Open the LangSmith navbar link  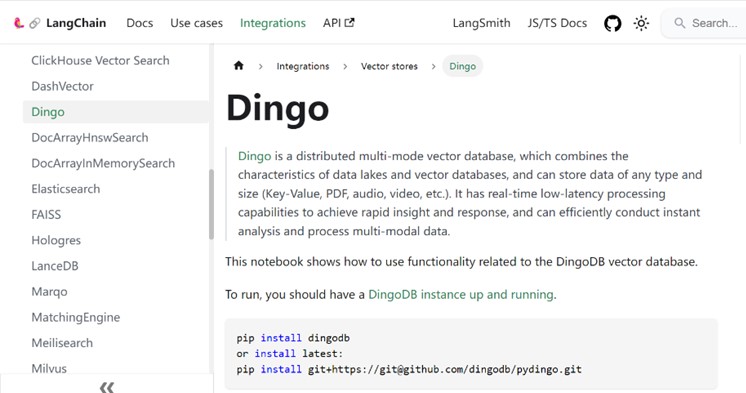pos(481,23)
